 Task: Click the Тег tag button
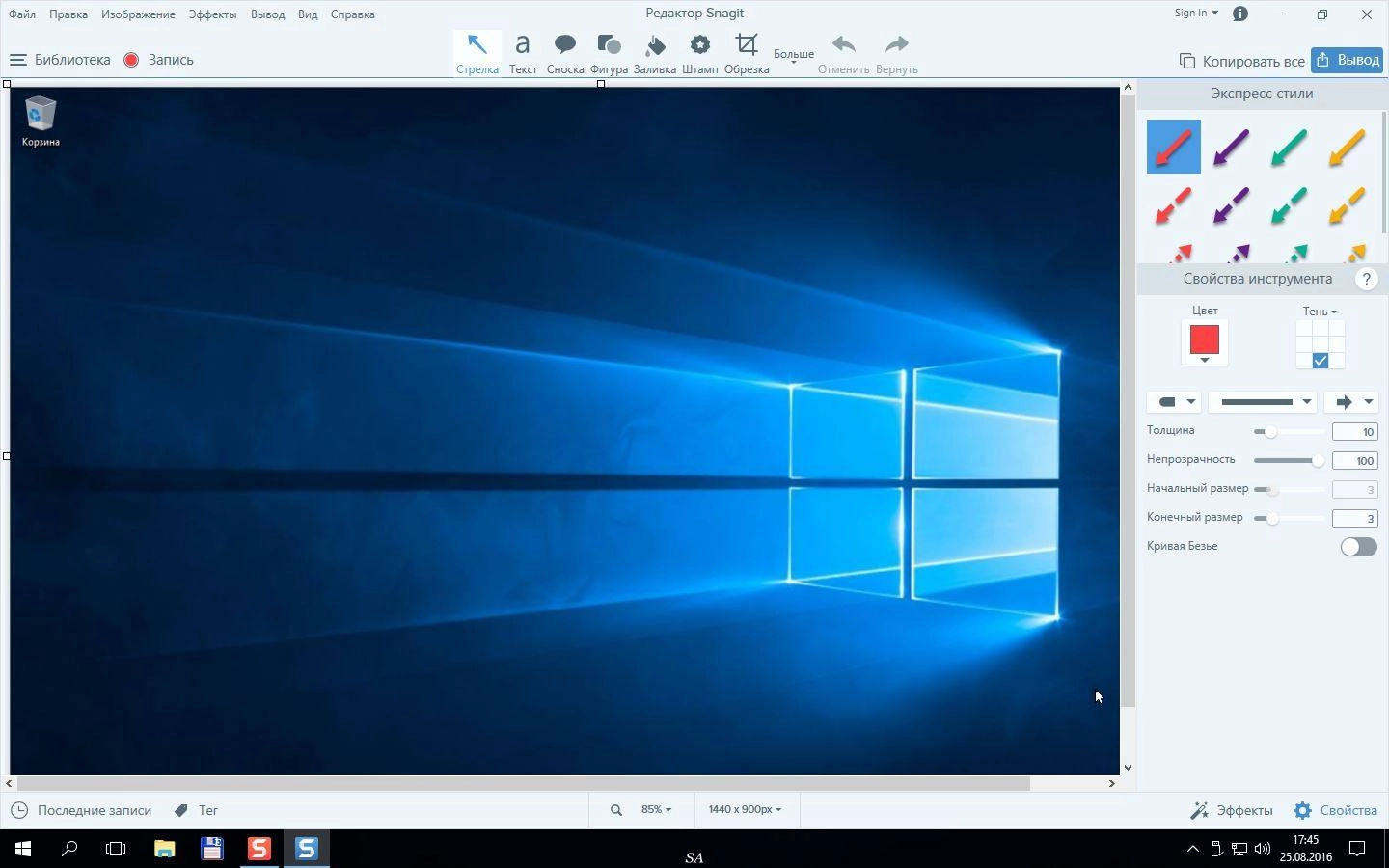[x=196, y=811]
